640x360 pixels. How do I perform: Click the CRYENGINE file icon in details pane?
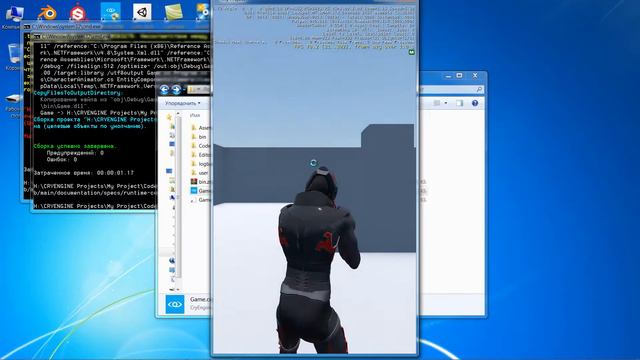click(x=175, y=304)
